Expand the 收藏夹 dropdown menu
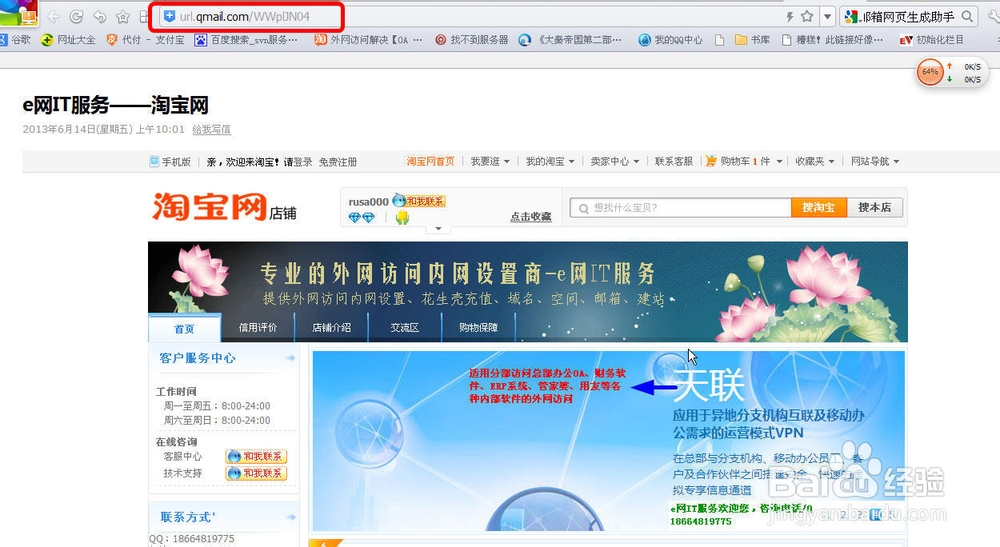Viewport: 1000px width, 547px height. point(814,161)
